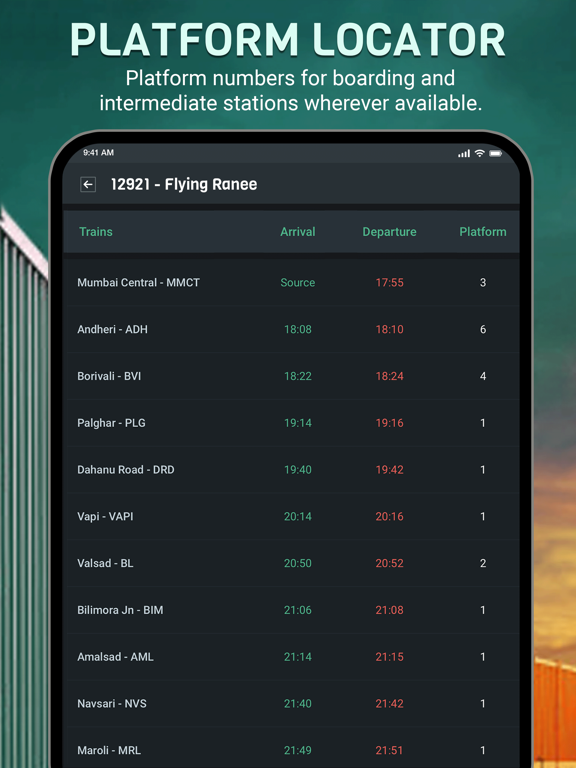This screenshot has width=576, height=768.
Task: Select Mumbai Central - MMCT station
Action: (139, 283)
